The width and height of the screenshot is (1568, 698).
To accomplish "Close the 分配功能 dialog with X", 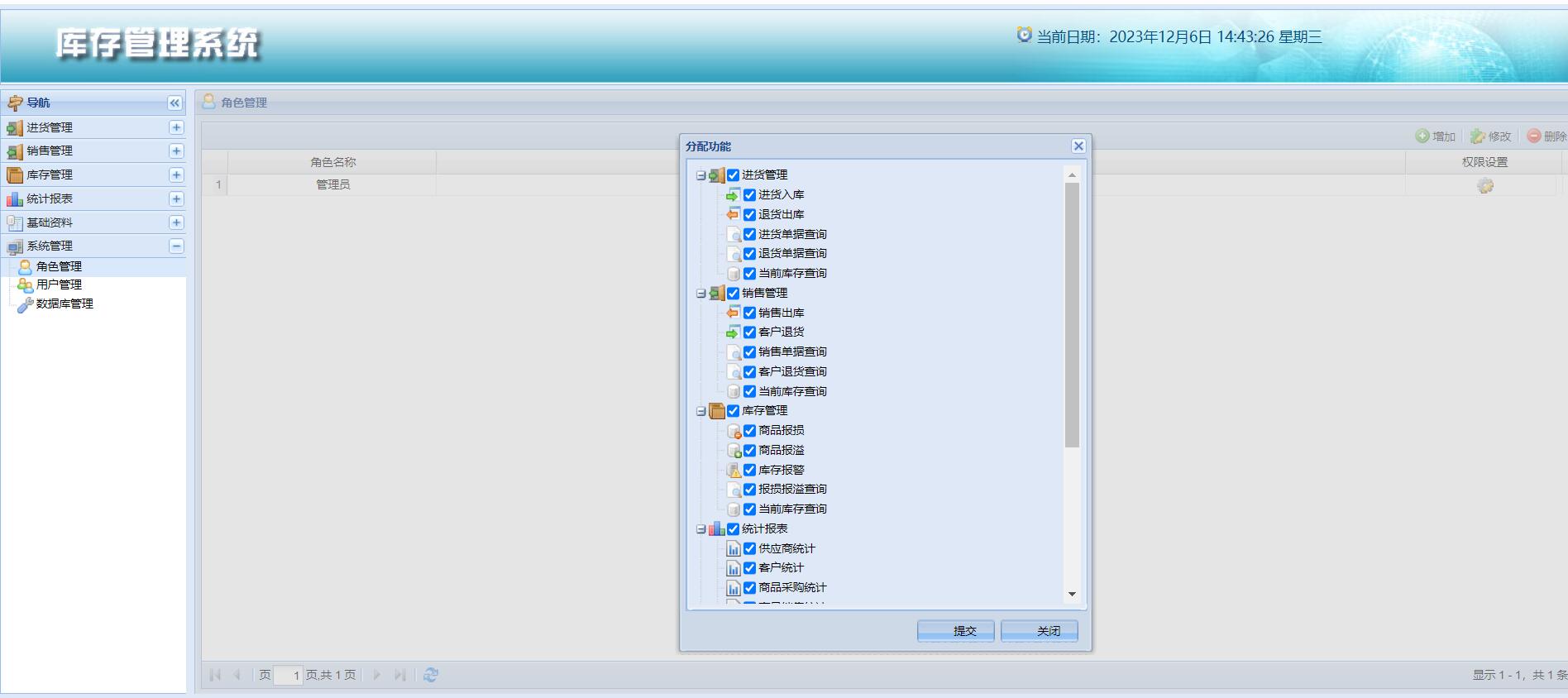I will pos(1078,146).
